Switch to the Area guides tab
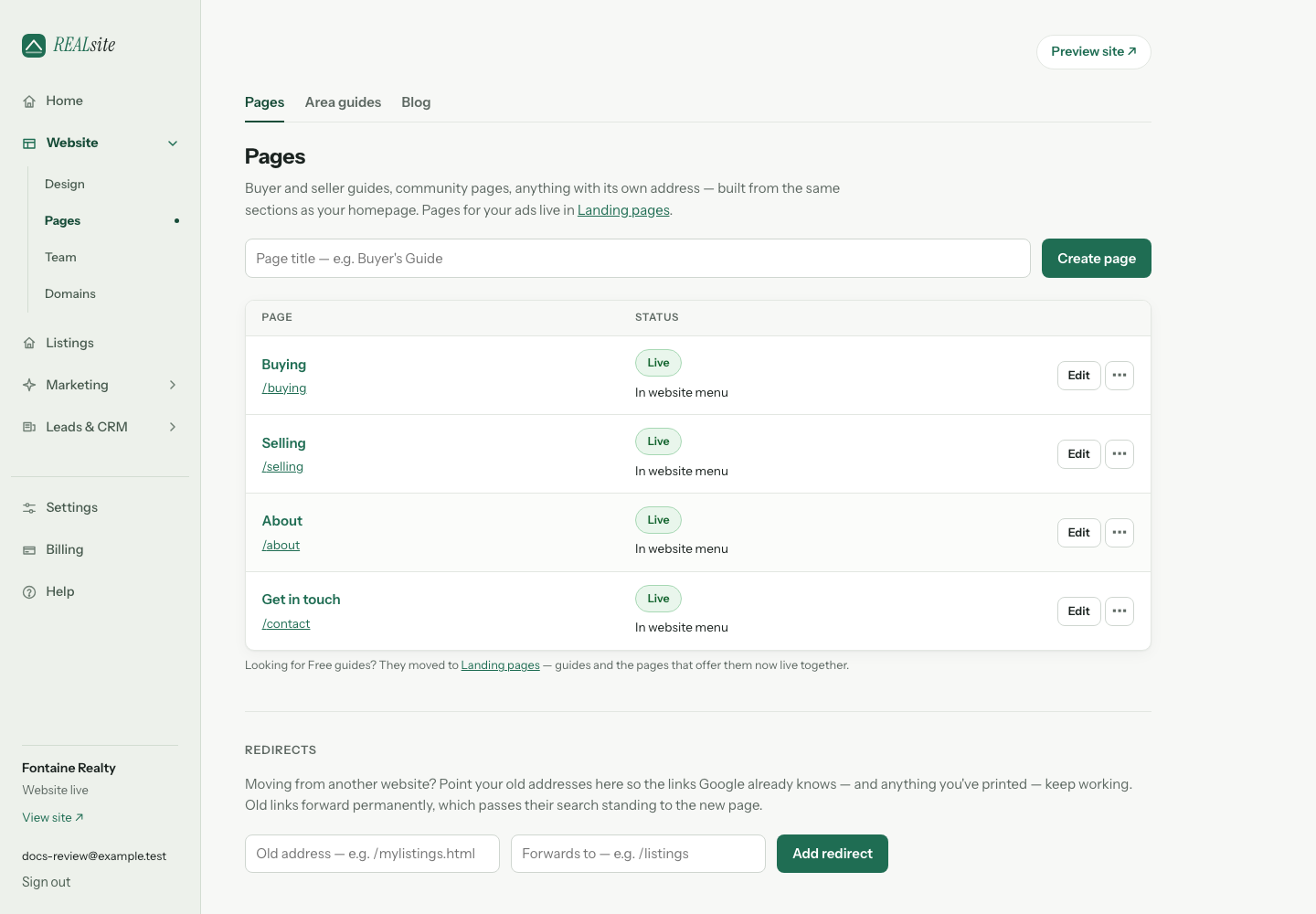The height and width of the screenshot is (914, 1316). (343, 102)
